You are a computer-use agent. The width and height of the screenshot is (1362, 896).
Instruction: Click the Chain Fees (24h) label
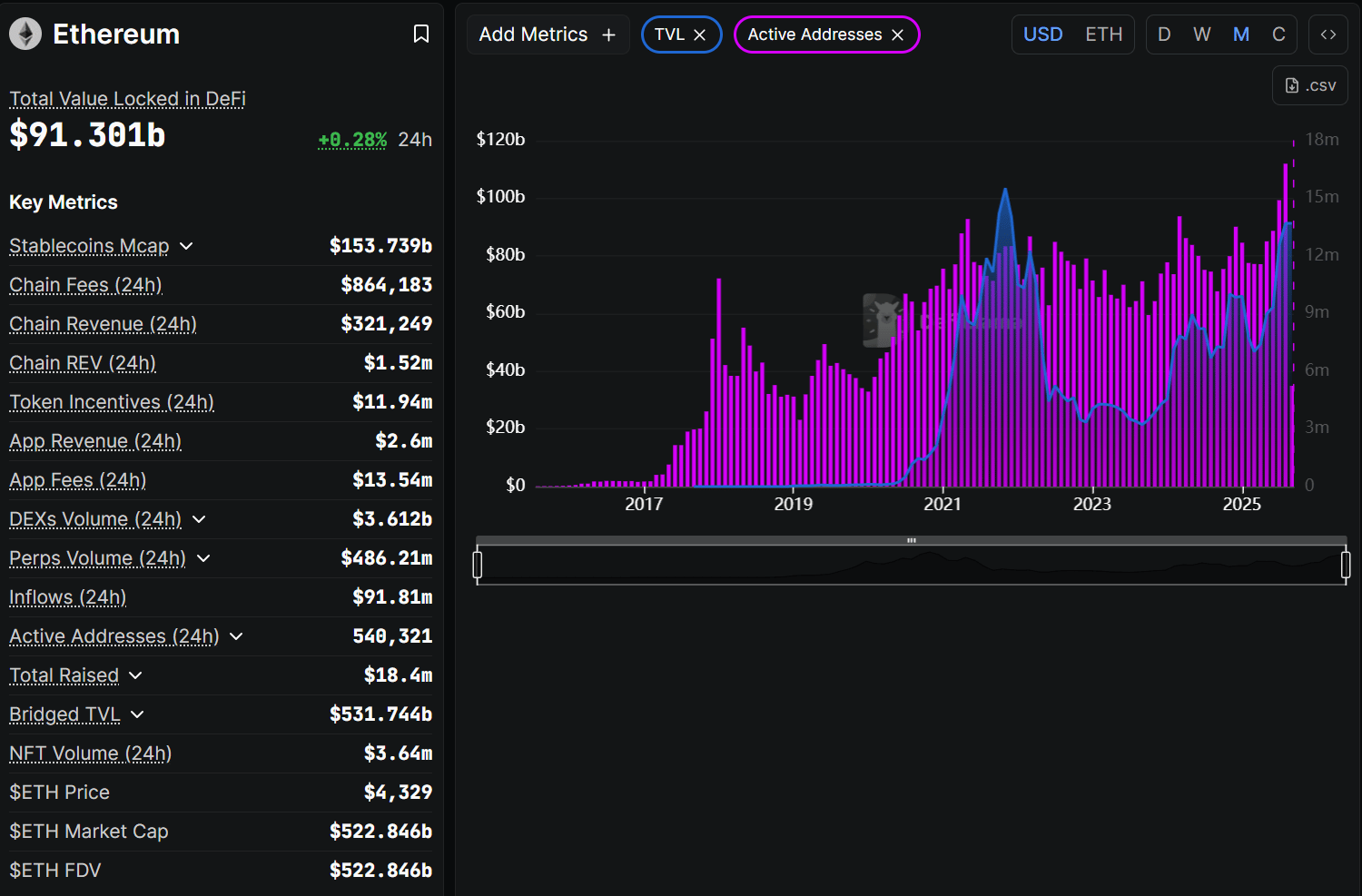[x=85, y=285]
